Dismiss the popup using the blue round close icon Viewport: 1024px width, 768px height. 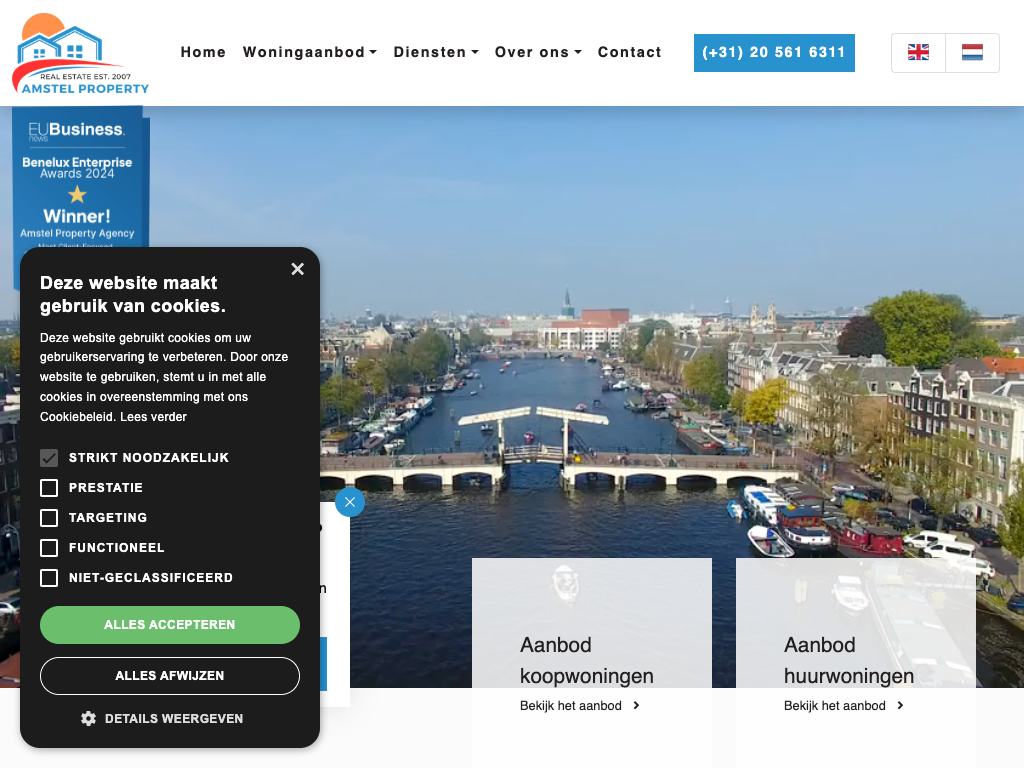point(349,502)
